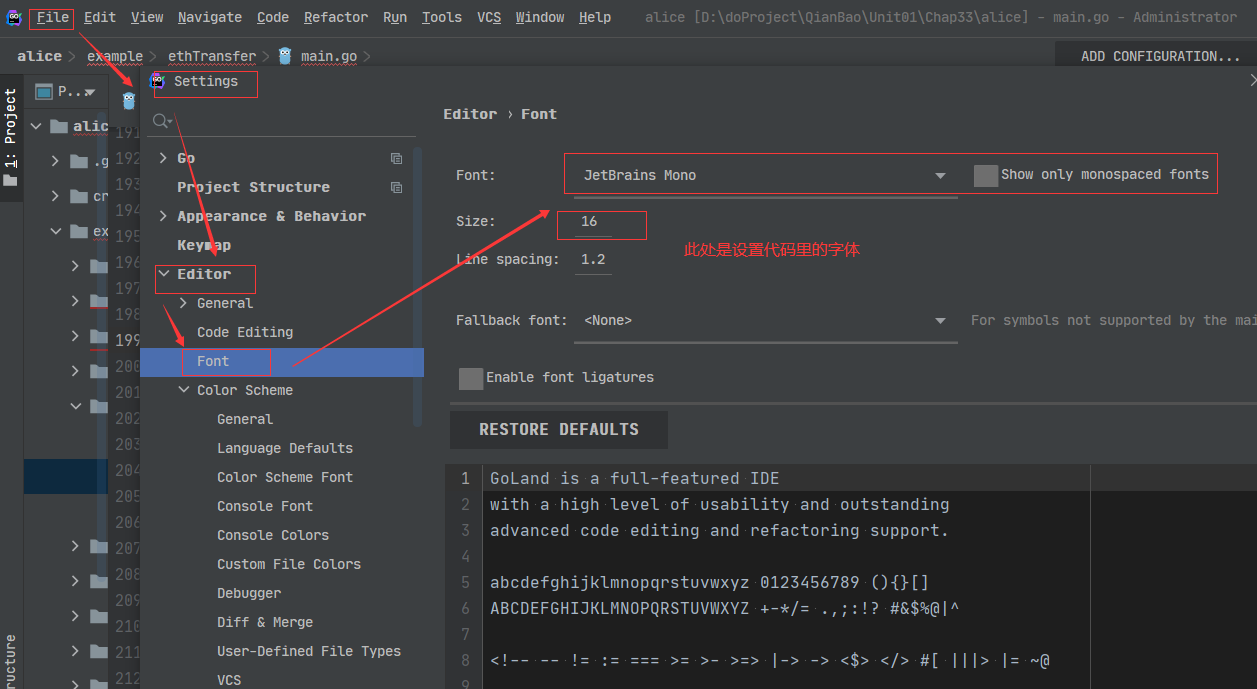Open the Code menu
1257x689 pixels.
point(273,17)
